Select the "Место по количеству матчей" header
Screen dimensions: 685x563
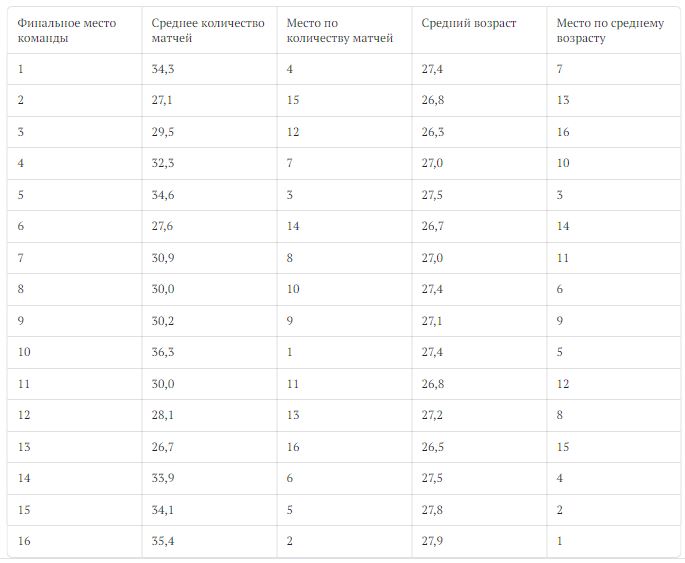[x=340, y=30]
